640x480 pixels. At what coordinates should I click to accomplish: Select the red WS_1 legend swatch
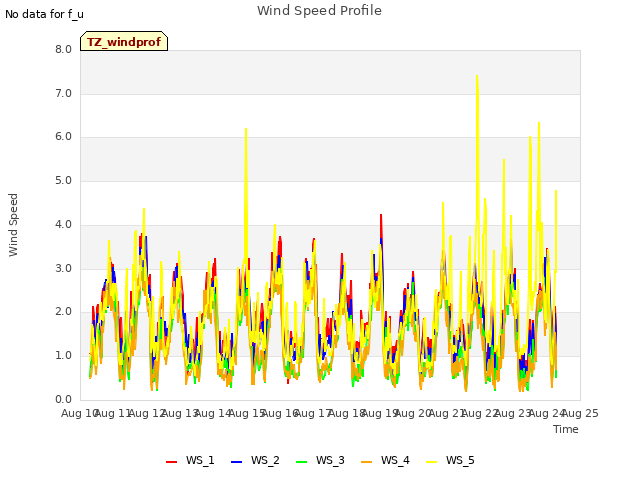click(x=171, y=462)
